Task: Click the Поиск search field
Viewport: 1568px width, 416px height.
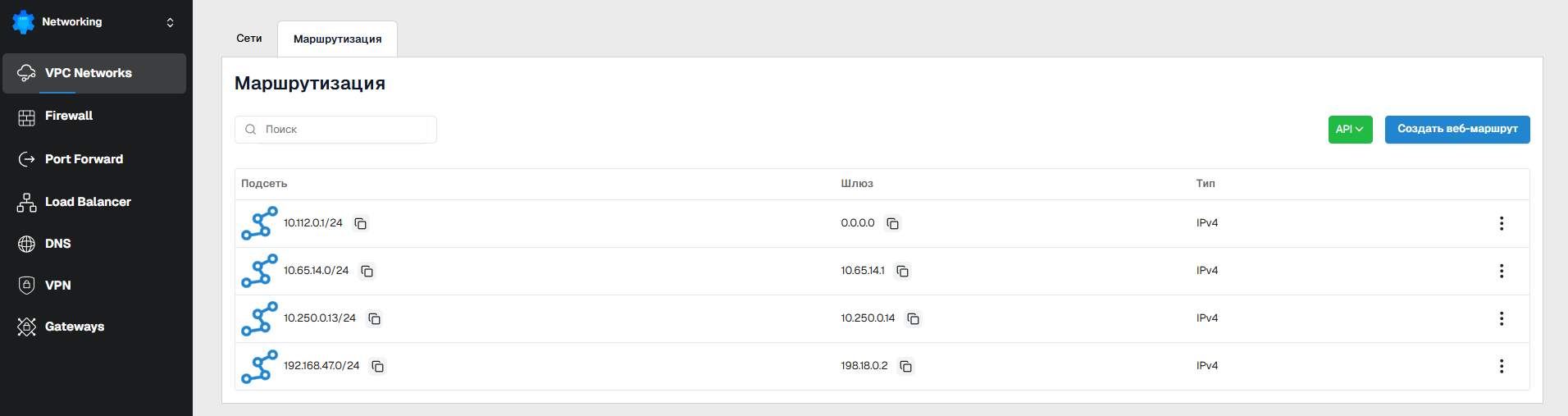Action: coord(344,130)
